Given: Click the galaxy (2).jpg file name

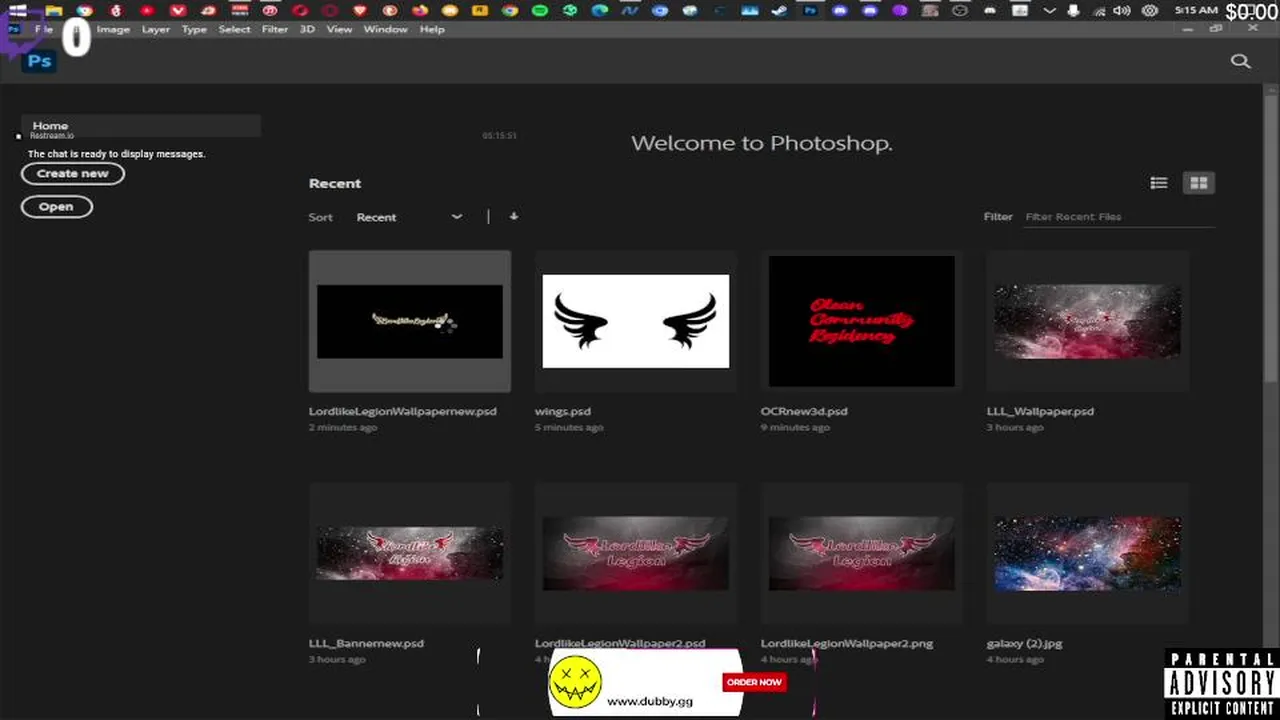Looking at the screenshot, I should [x=1024, y=643].
